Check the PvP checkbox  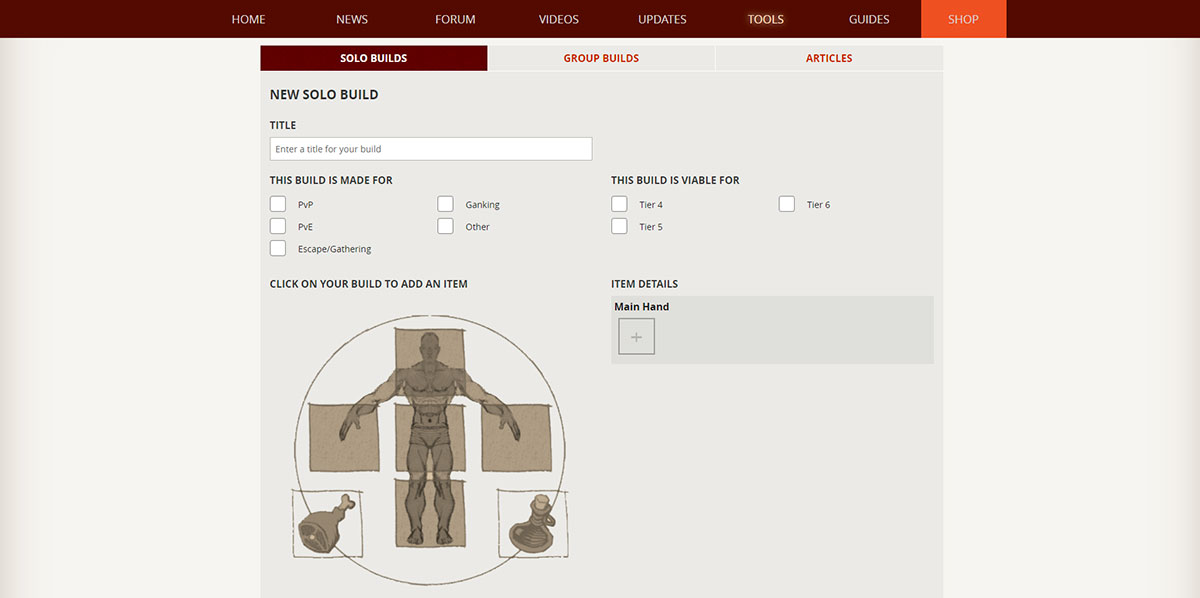278,204
